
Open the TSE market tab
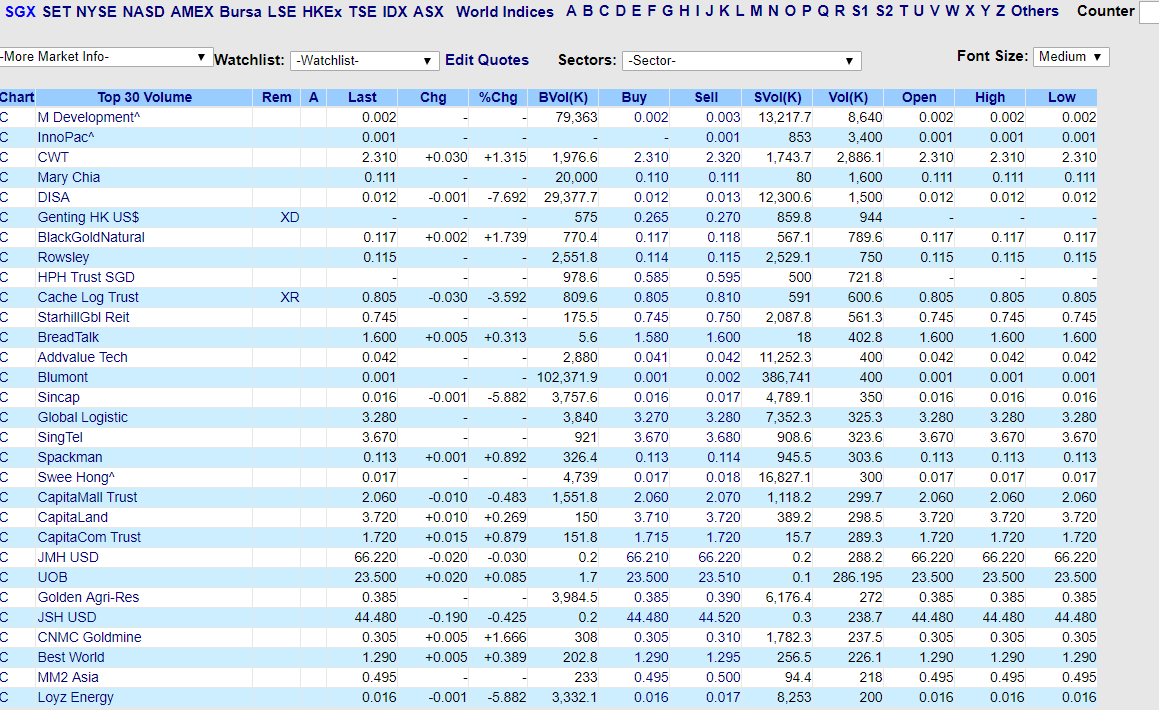tap(362, 12)
